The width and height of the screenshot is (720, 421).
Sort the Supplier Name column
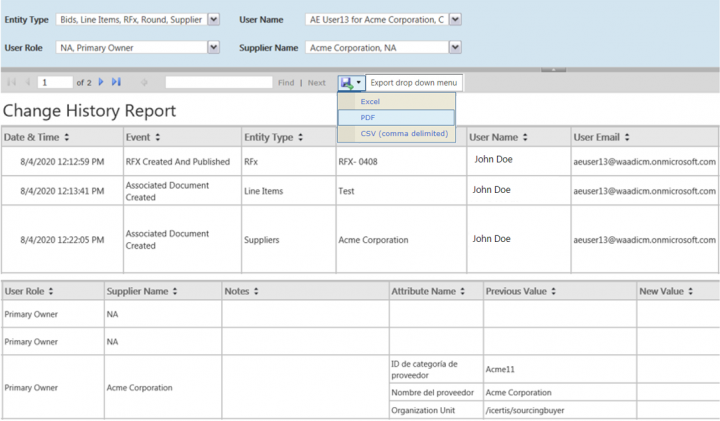[x=175, y=291]
